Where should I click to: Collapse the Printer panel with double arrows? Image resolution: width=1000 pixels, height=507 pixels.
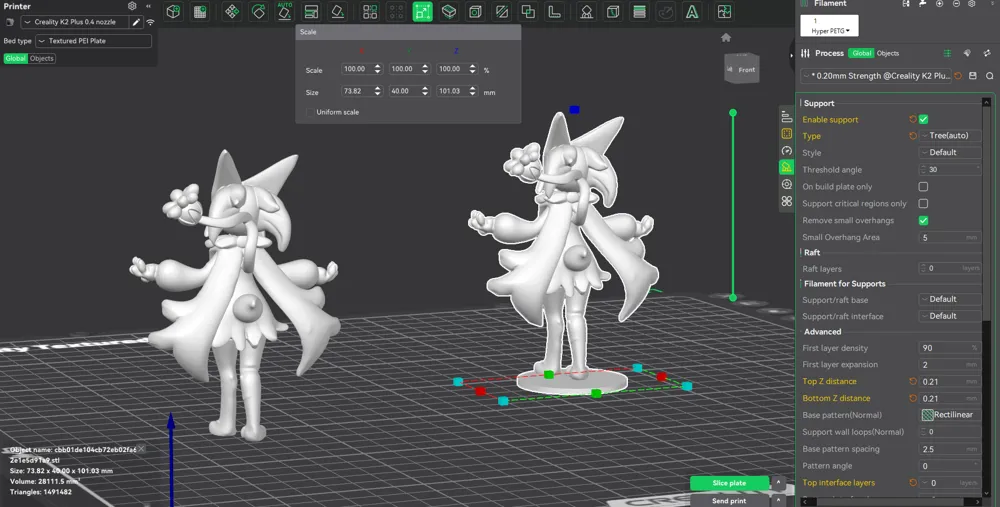[148, 6]
